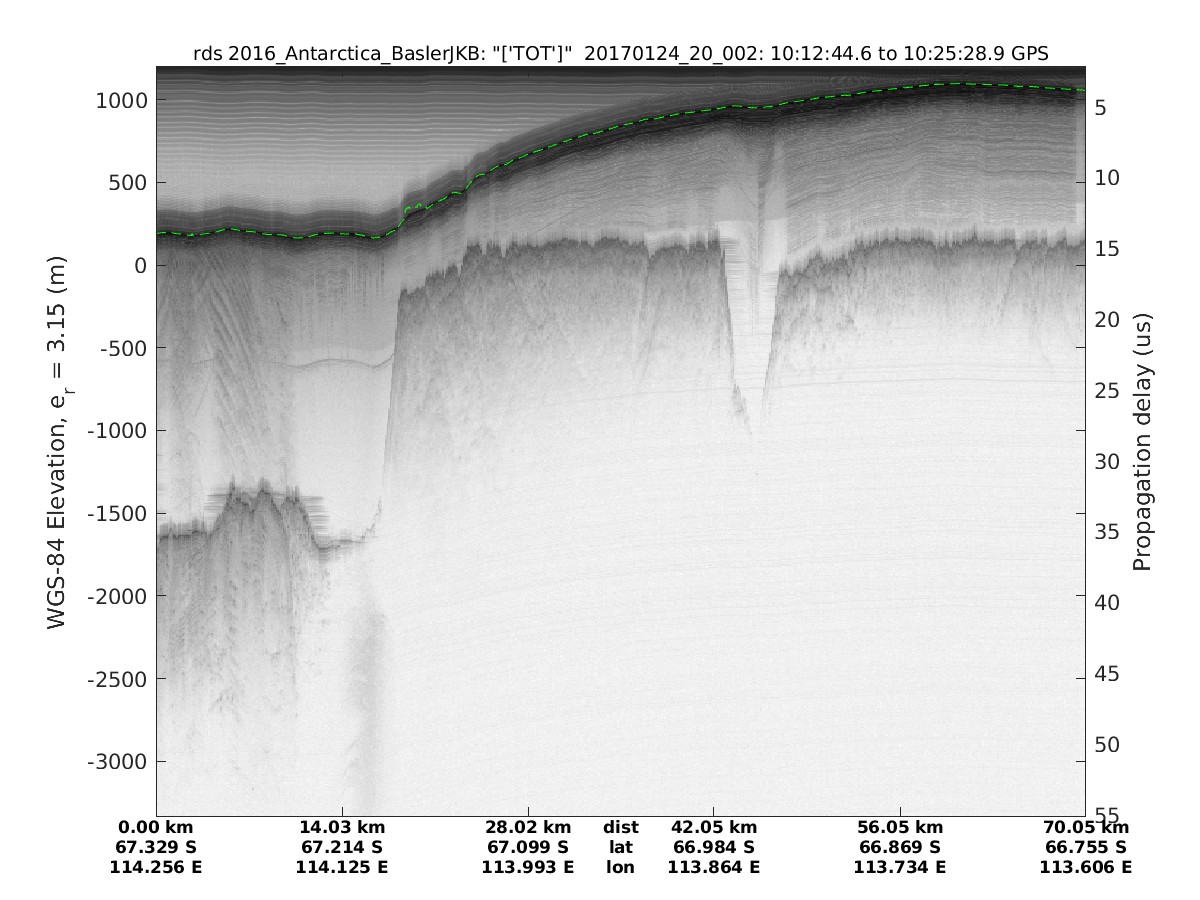Click the 113.993 E longitude label
The height and width of the screenshot is (900, 1200).
click(x=527, y=867)
